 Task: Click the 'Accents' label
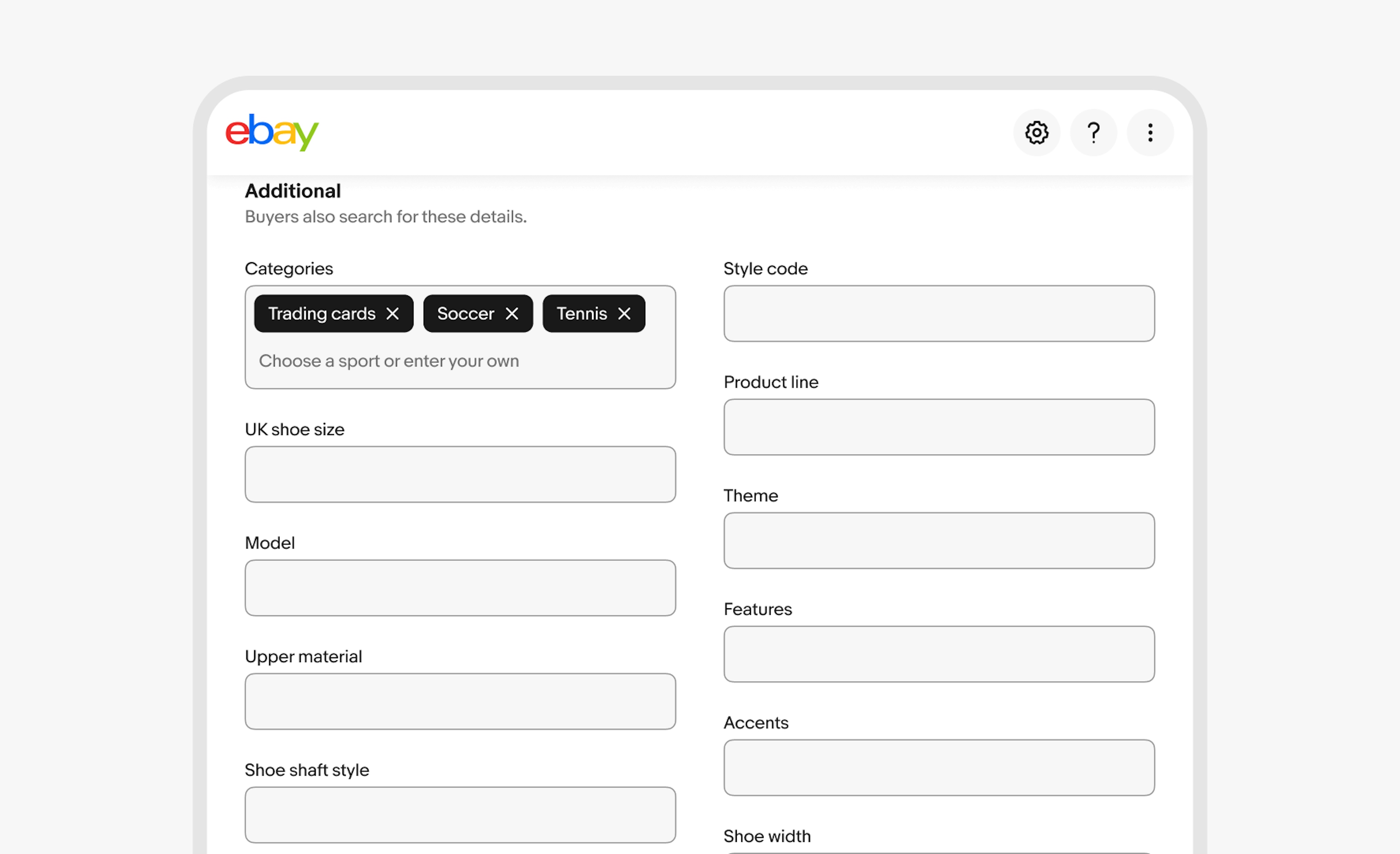point(756,723)
